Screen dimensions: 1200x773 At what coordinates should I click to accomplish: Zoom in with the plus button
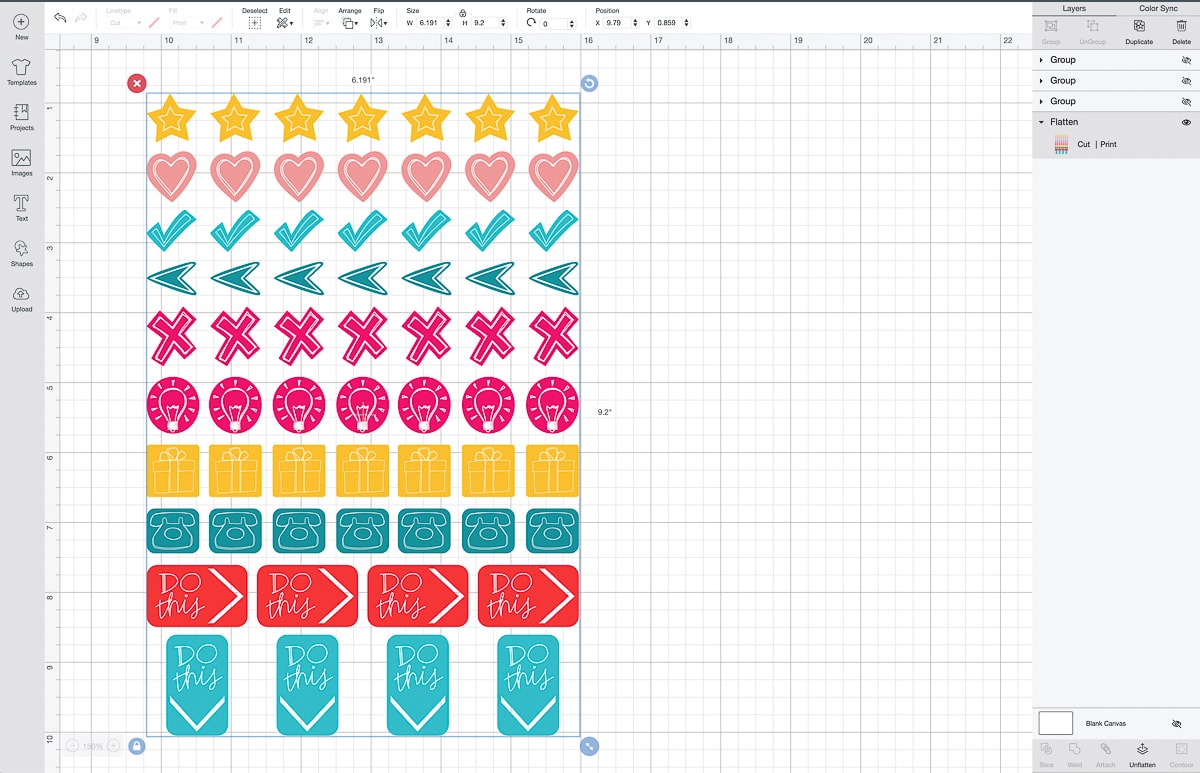114,745
